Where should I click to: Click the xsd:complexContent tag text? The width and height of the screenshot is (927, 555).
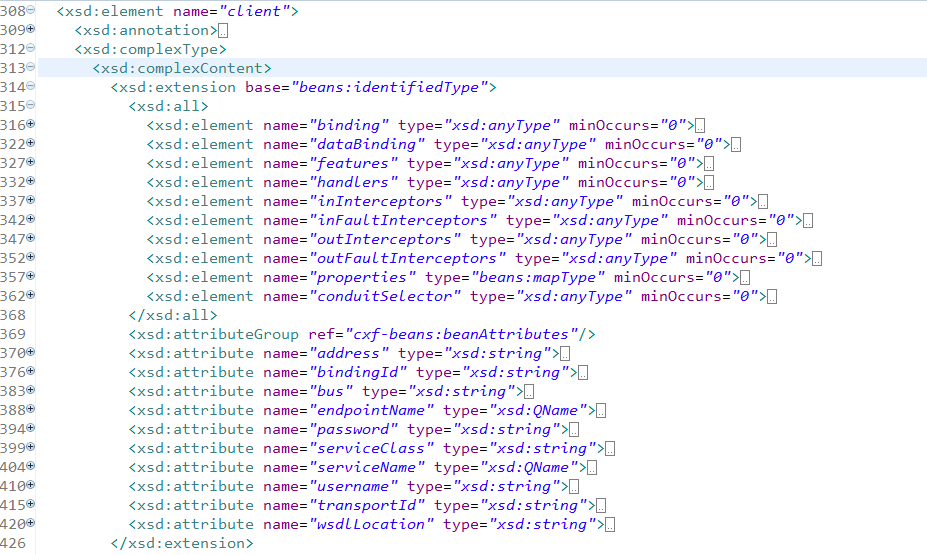click(x=182, y=69)
